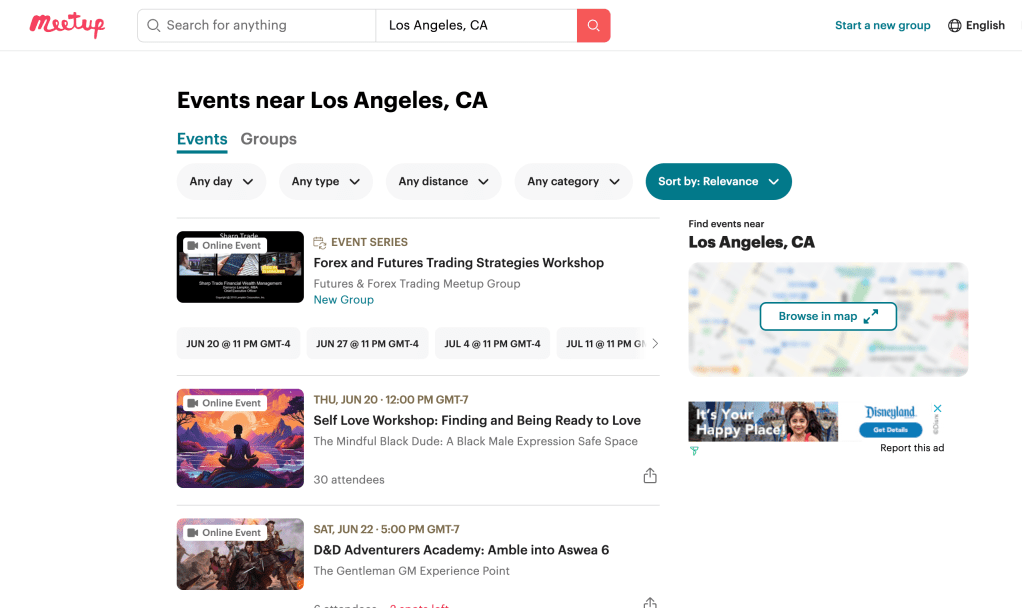Open Sort by: Relevance dropdown

(x=718, y=181)
